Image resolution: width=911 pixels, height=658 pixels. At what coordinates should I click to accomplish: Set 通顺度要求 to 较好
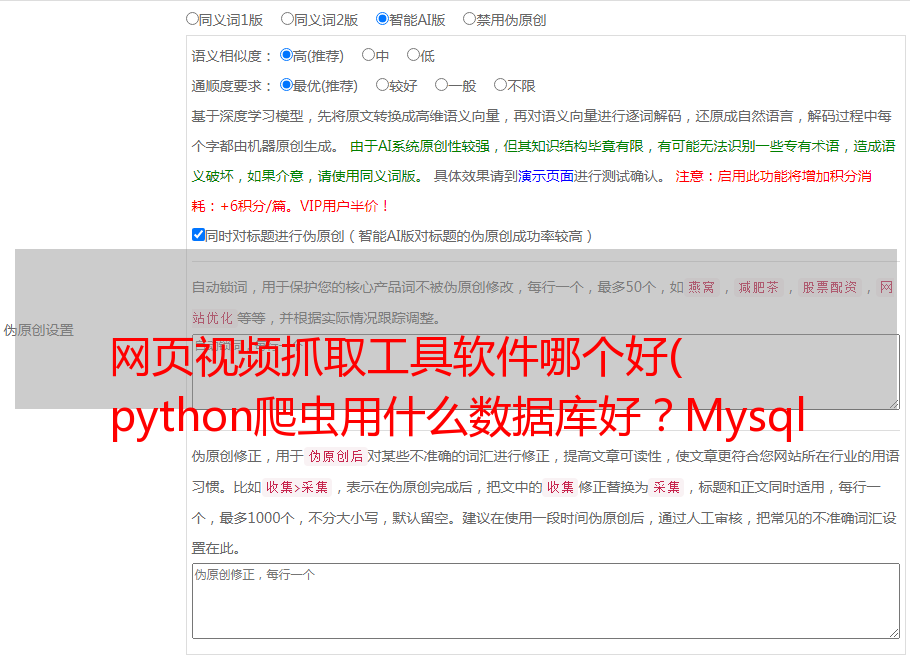pyautogui.click(x=382, y=85)
